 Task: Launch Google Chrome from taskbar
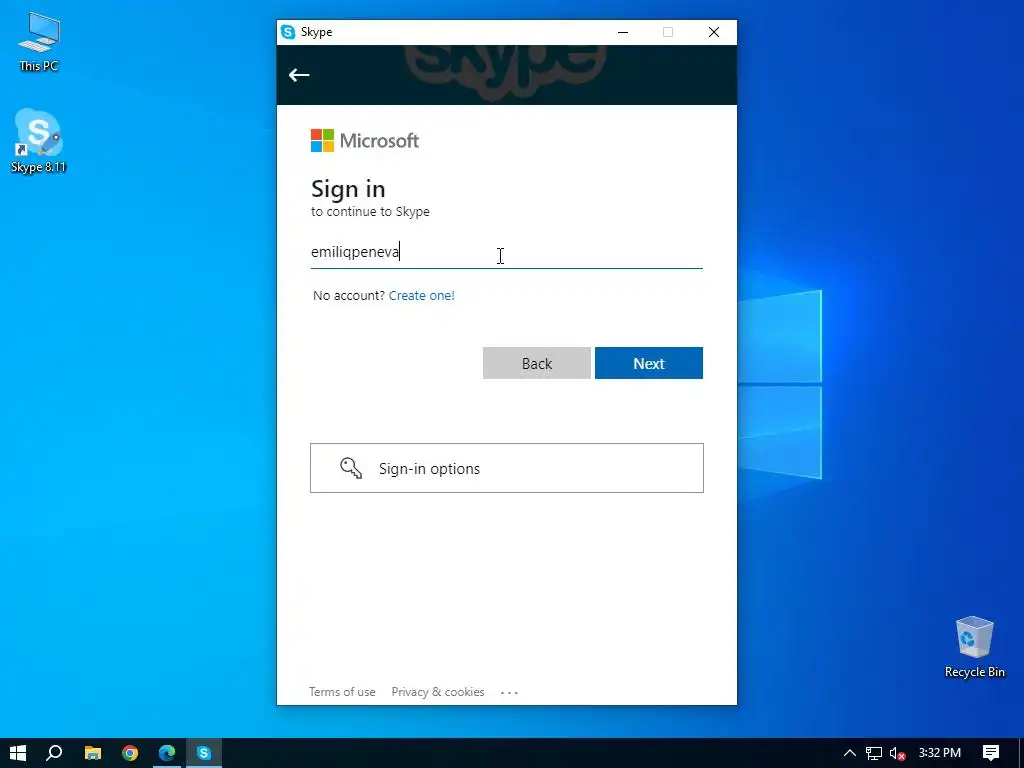point(130,753)
